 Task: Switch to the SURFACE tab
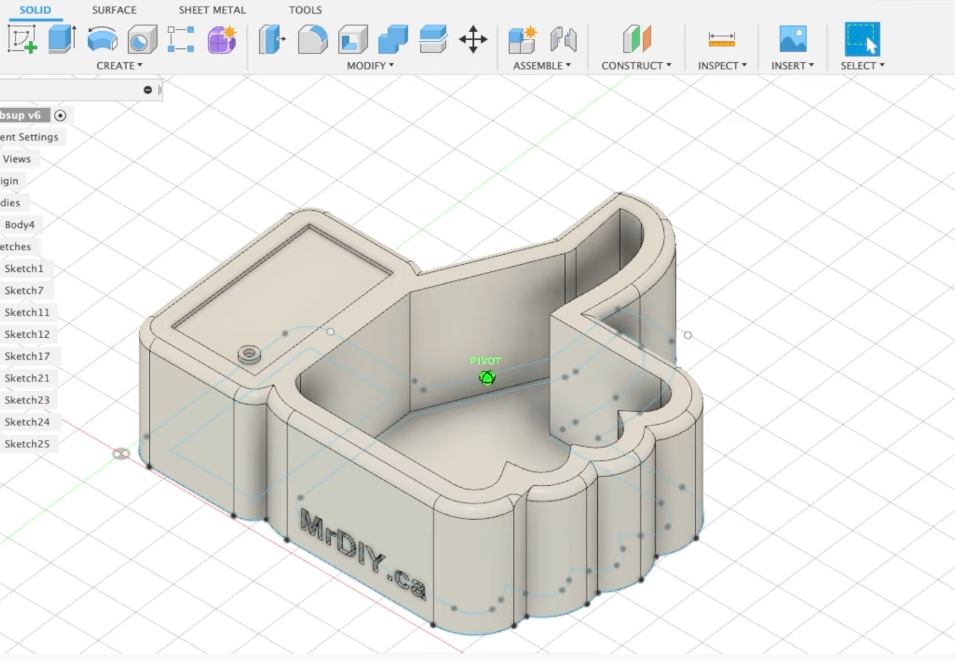[x=114, y=10]
